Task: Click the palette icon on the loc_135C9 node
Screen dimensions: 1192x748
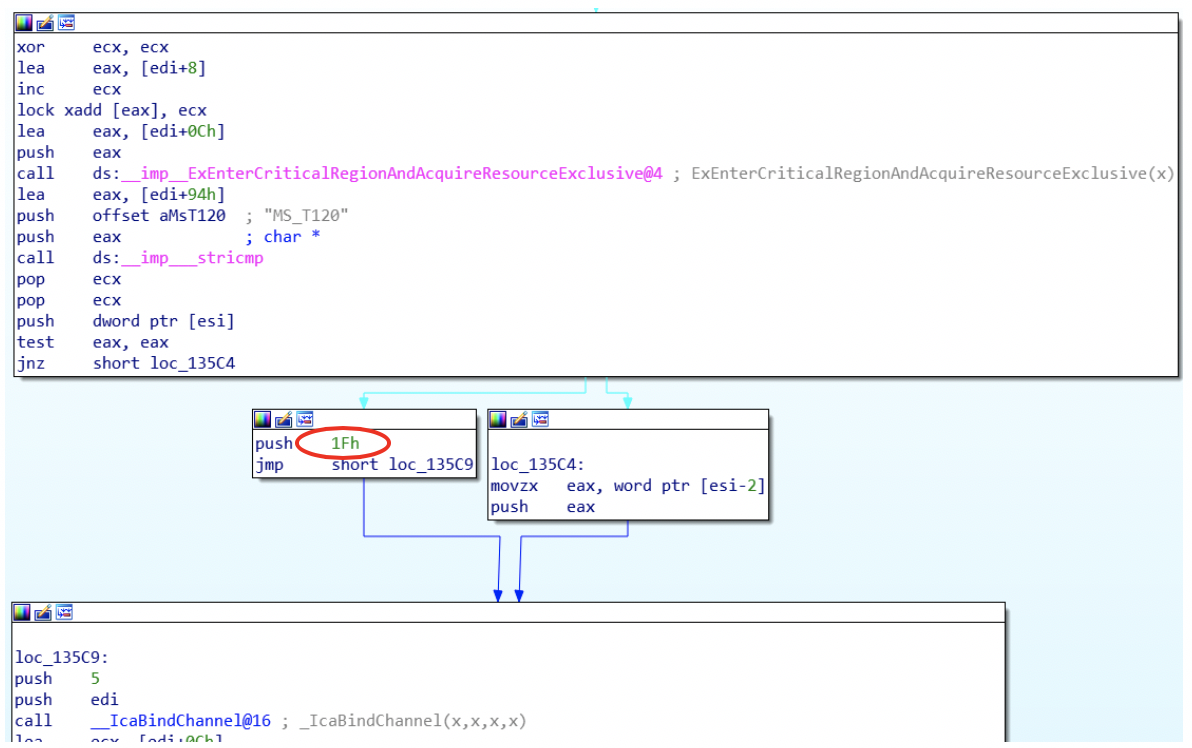Action: [x=20, y=612]
